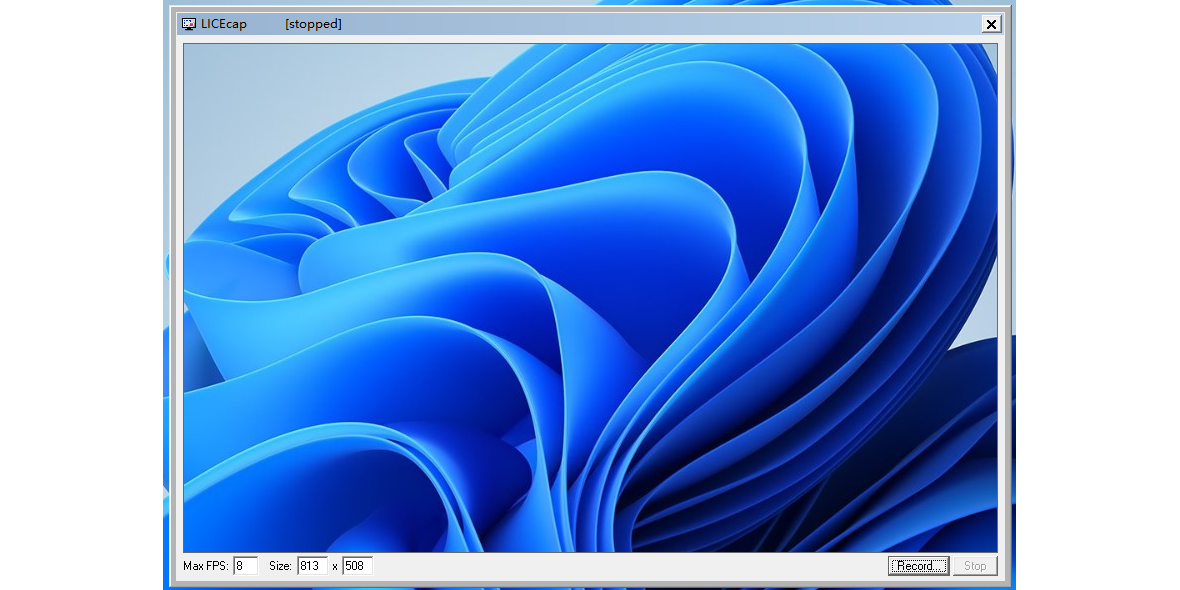Click the capture width field showing 813
The height and width of the screenshot is (590, 1180).
pyautogui.click(x=312, y=566)
